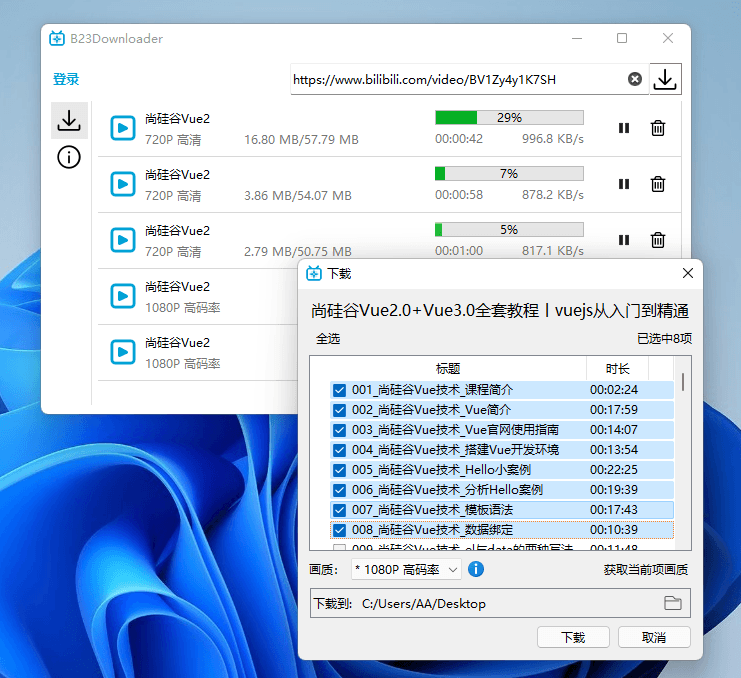Toggle the 008_尚硅谷Vue技术_数据绑定 checkbox
Viewport: 741px width, 678px height.
pyautogui.click(x=340, y=530)
